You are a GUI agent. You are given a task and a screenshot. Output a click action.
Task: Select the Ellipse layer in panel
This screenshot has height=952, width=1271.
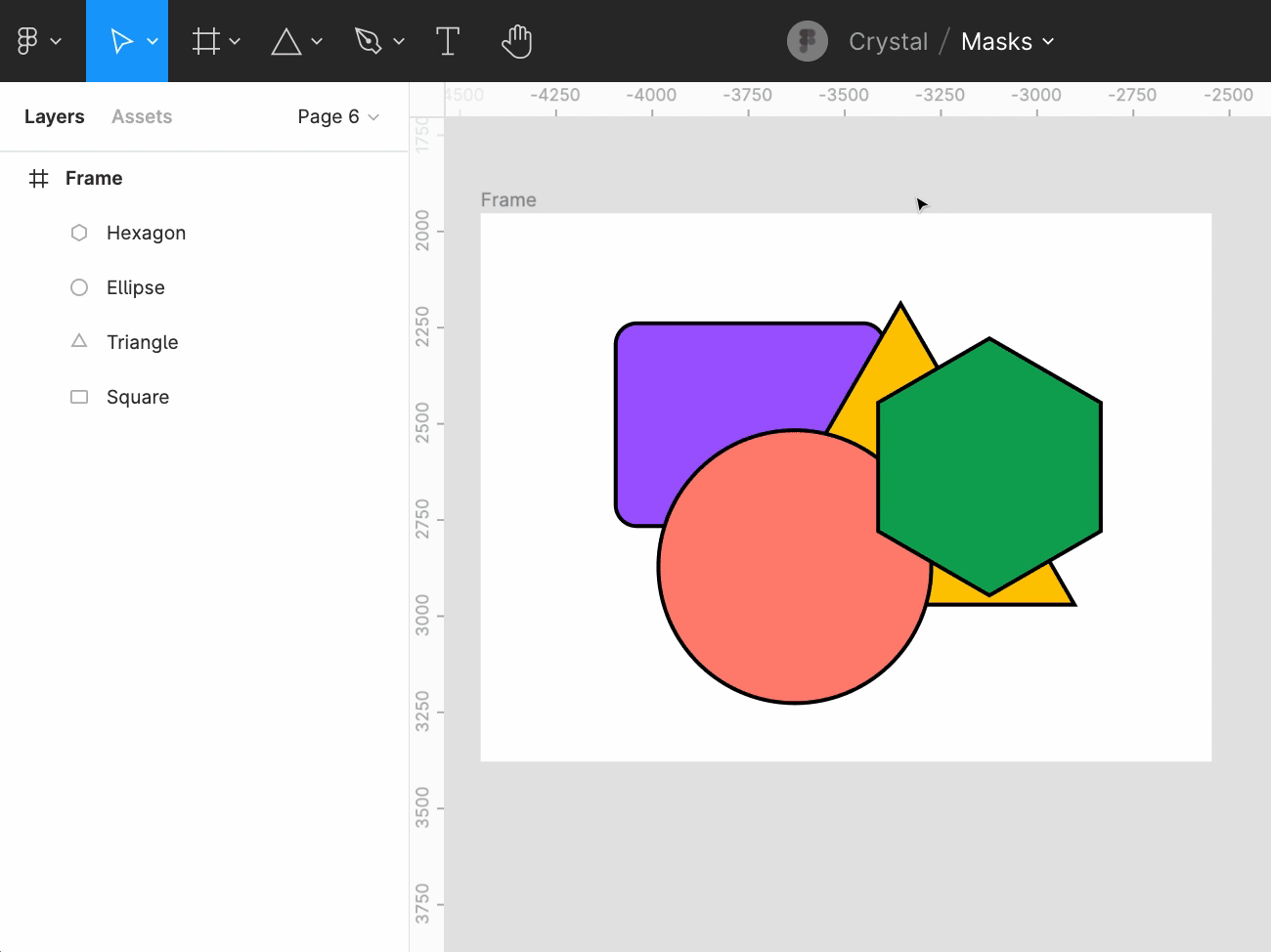(x=135, y=287)
